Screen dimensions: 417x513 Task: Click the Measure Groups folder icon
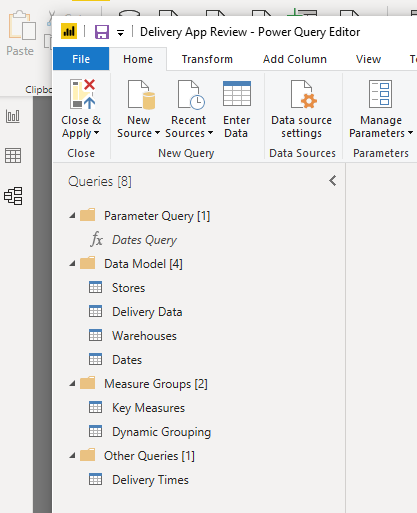coord(88,383)
